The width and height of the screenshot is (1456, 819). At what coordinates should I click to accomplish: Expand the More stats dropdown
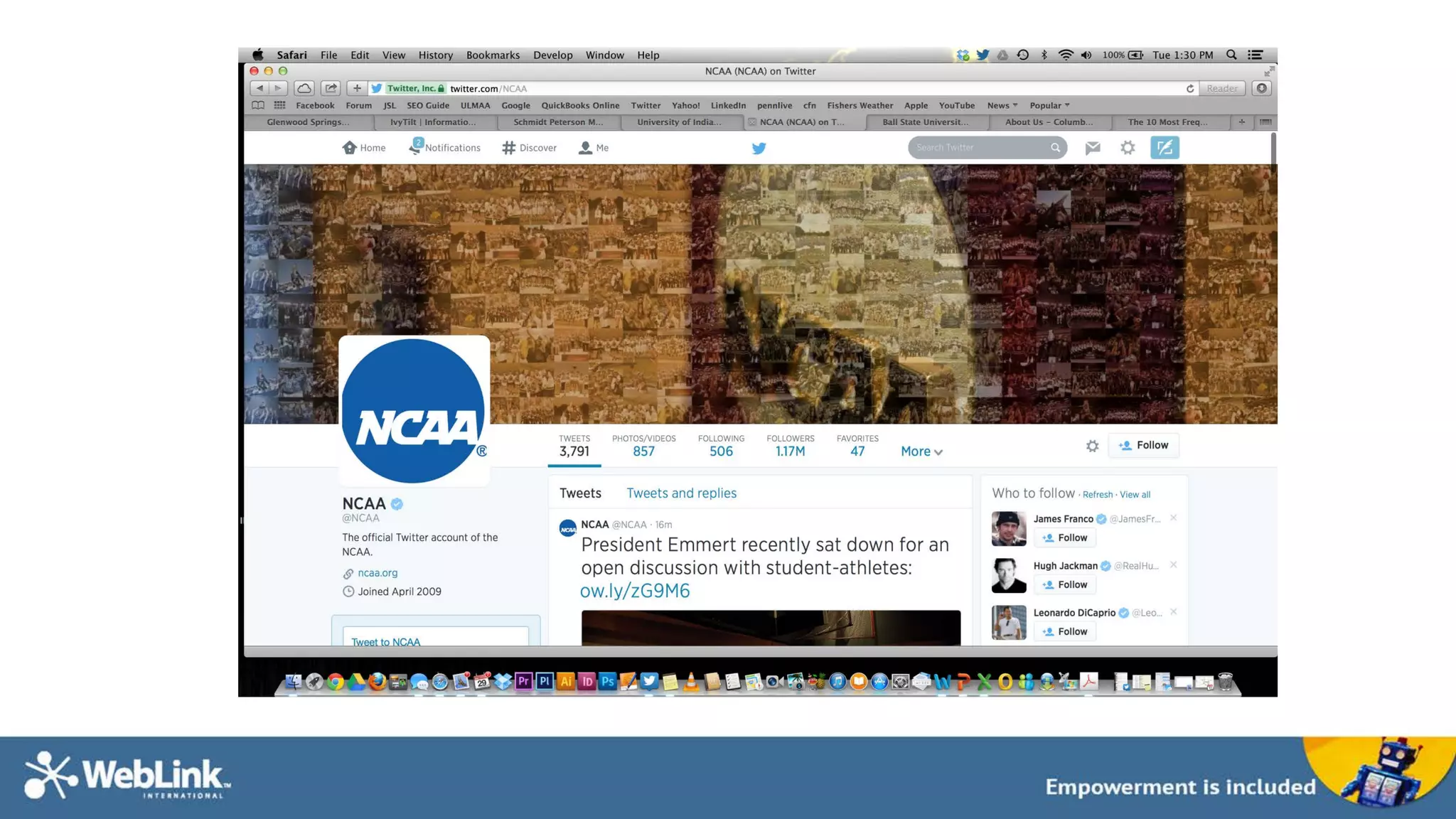click(921, 451)
